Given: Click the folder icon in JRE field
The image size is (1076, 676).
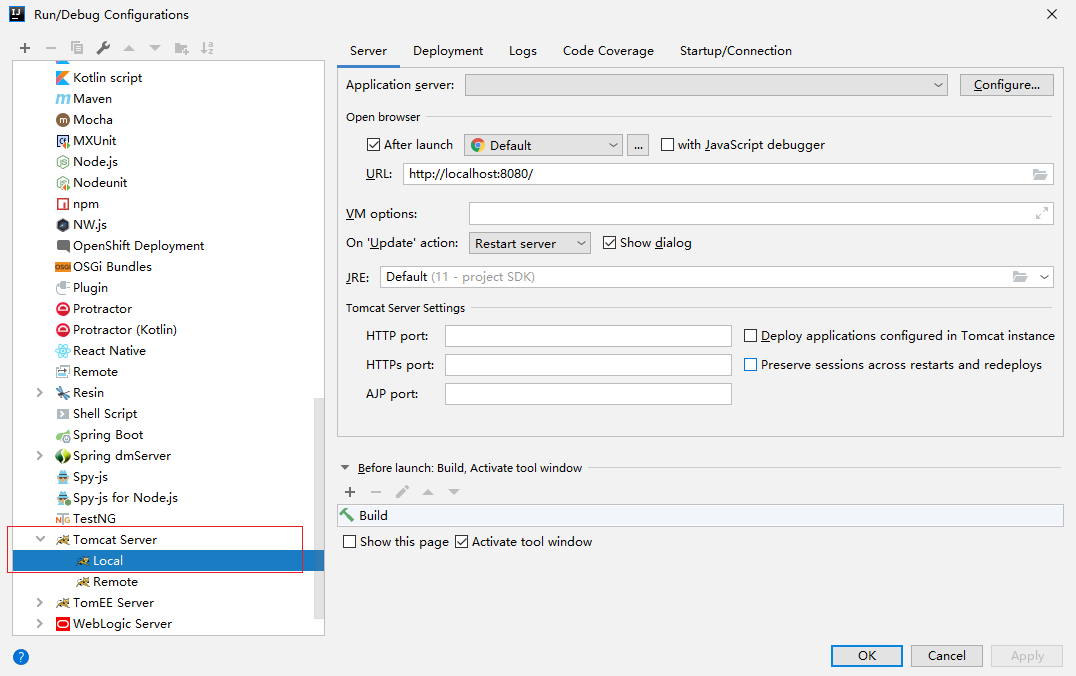Looking at the screenshot, I should point(1020,277).
